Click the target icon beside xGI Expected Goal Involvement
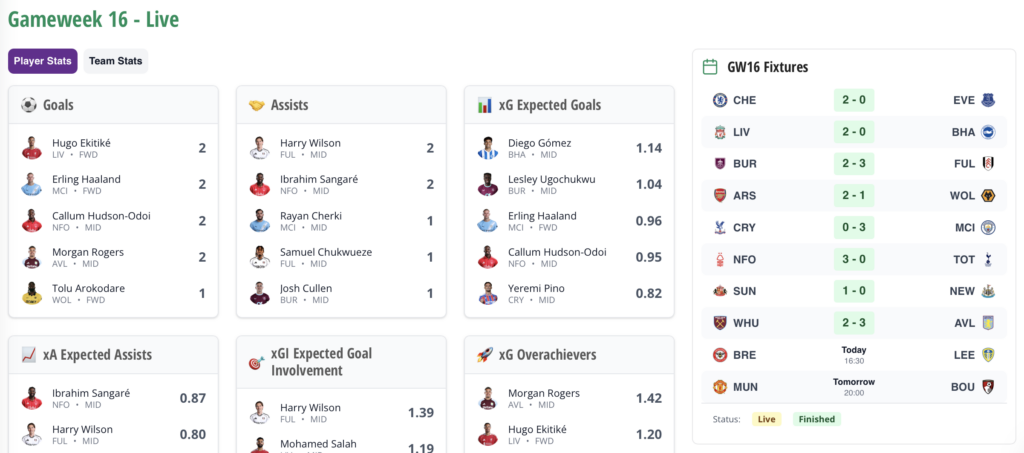This screenshot has height=453, width=1024. (x=256, y=363)
